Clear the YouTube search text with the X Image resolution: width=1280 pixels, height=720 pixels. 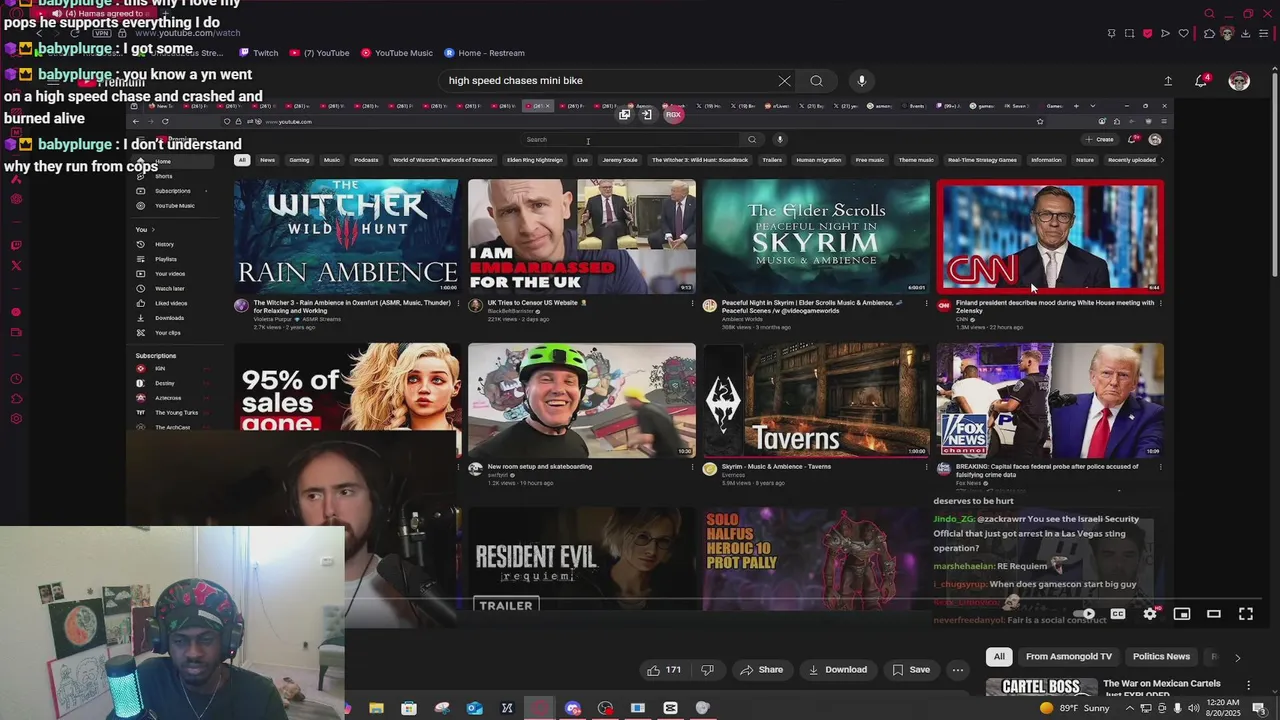click(x=784, y=81)
